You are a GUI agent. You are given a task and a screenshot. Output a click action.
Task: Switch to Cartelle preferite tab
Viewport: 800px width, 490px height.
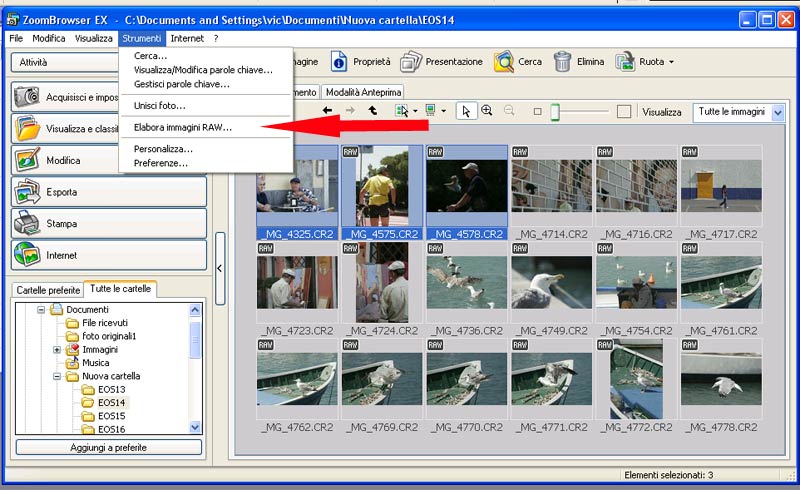click(x=47, y=290)
